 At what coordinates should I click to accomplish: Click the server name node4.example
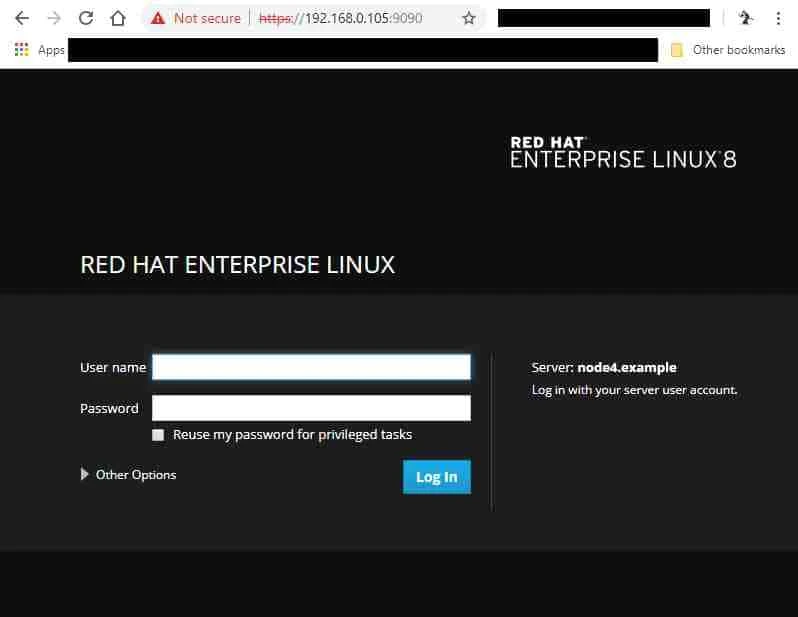tap(627, 368)
